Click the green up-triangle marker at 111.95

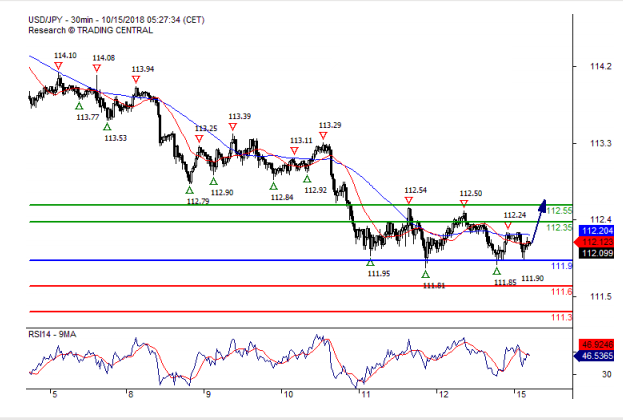(x=371, y=262)
